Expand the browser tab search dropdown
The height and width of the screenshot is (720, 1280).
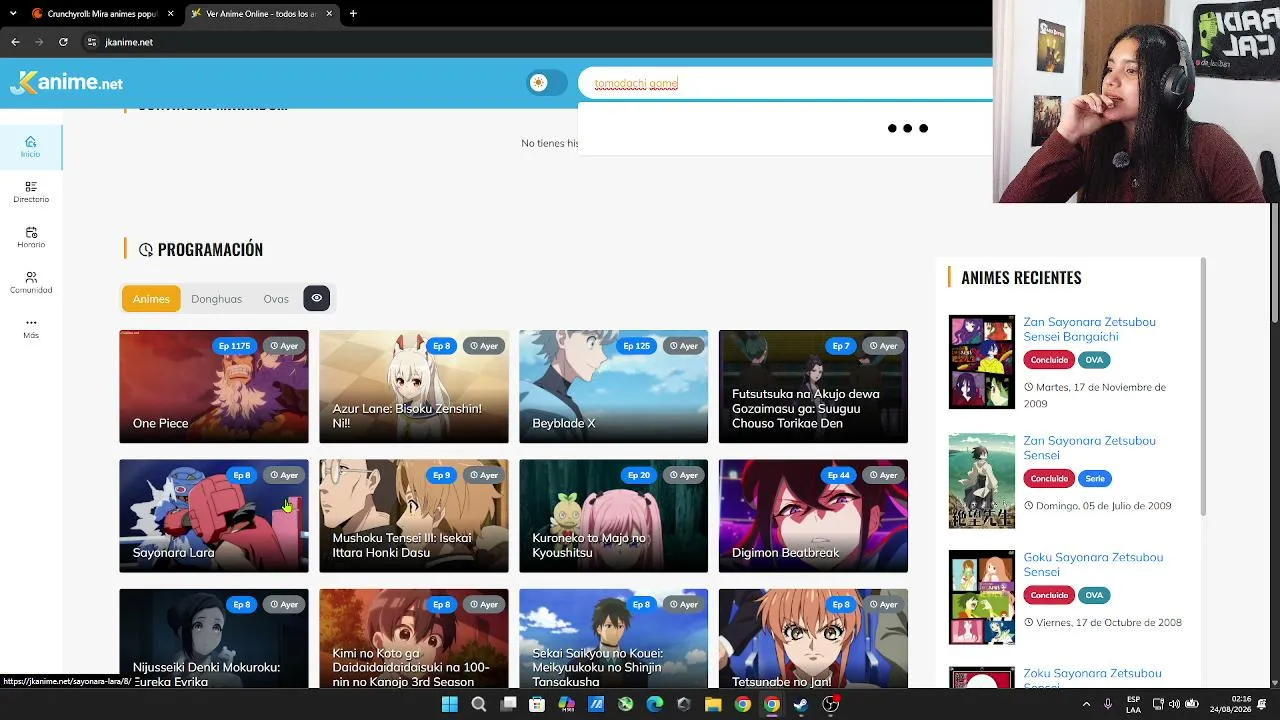tap(12, 14)
